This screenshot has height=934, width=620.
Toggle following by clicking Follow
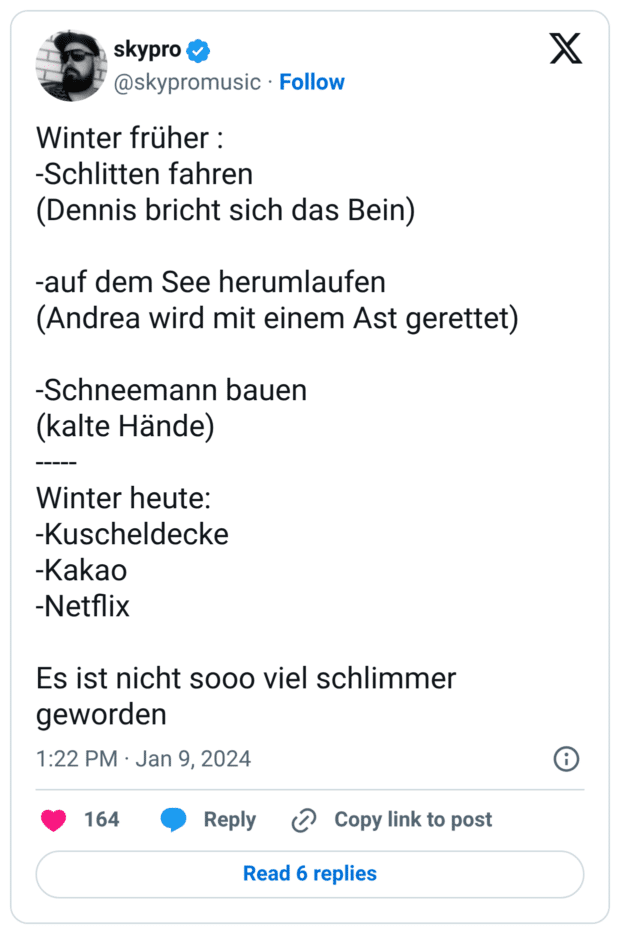(x=312, y=82)
